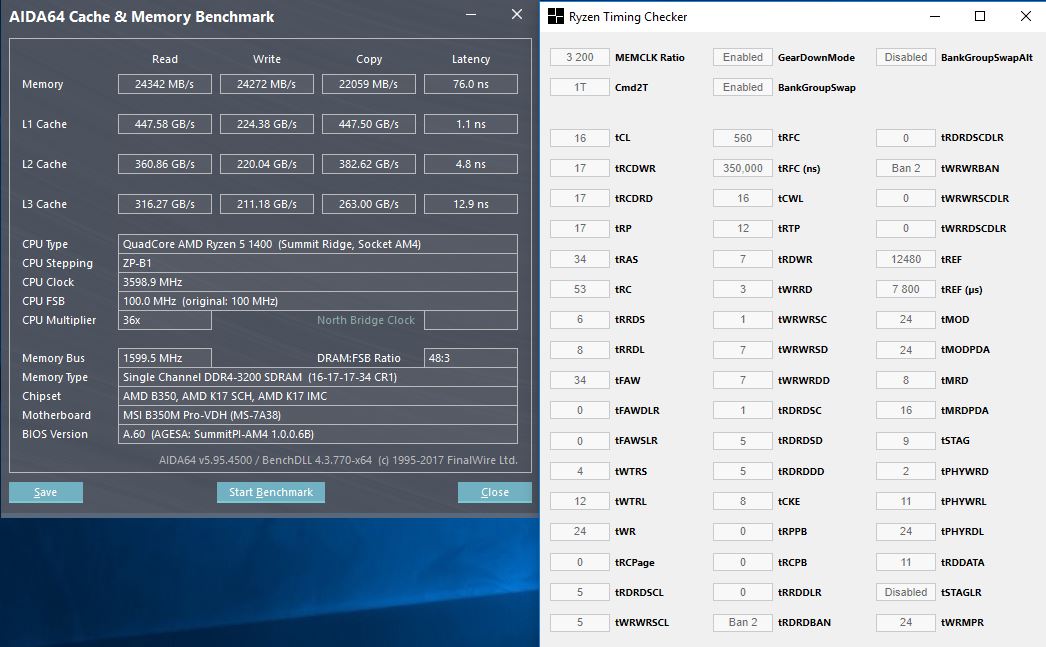Click the tRCDWR value 17

click(x=580, y=168)
